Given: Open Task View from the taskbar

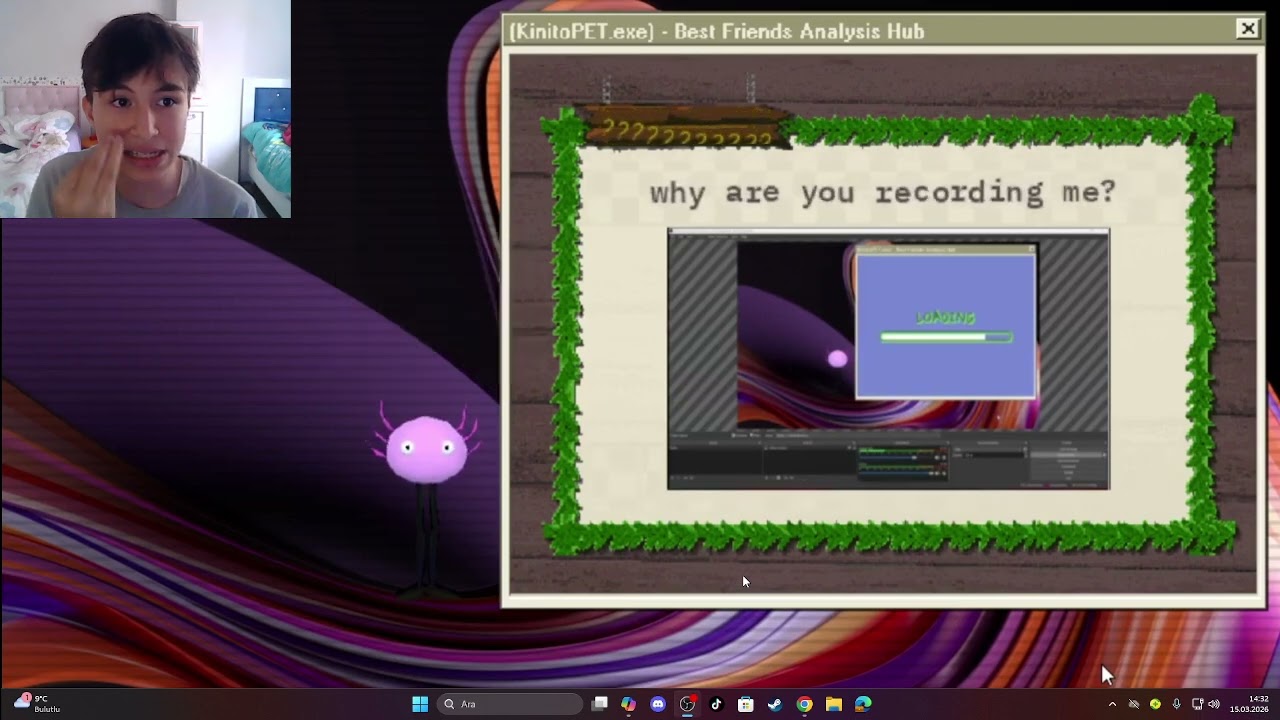Looking at the screenshot, I should coord(599,704).
